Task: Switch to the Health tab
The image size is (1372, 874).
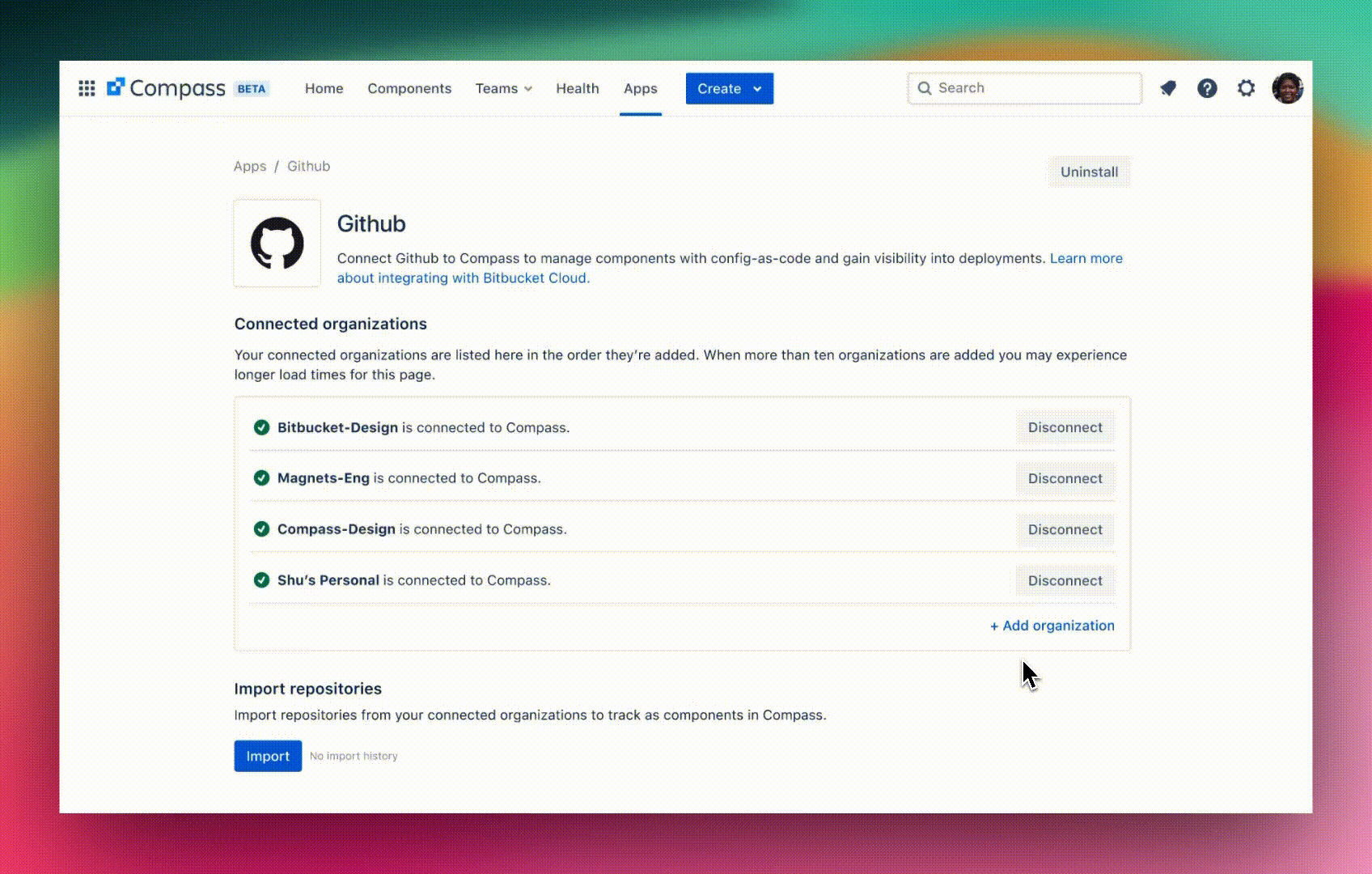Action: coord(577,88)
